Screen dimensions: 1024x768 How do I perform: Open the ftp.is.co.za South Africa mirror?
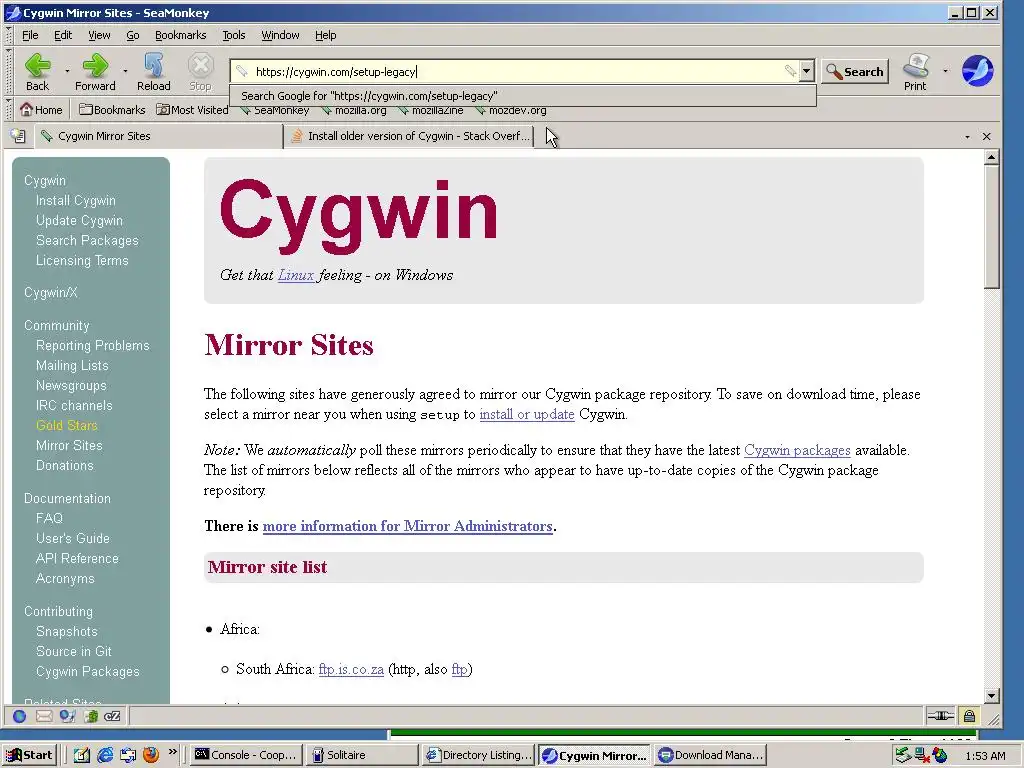(x=351, y=669)
